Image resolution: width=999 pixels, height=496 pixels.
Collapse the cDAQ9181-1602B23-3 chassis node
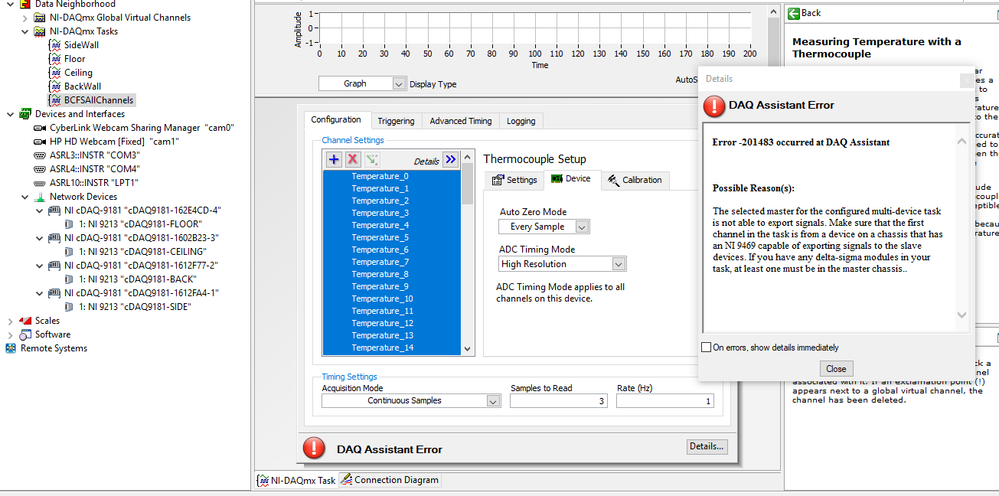click(40, 237)
